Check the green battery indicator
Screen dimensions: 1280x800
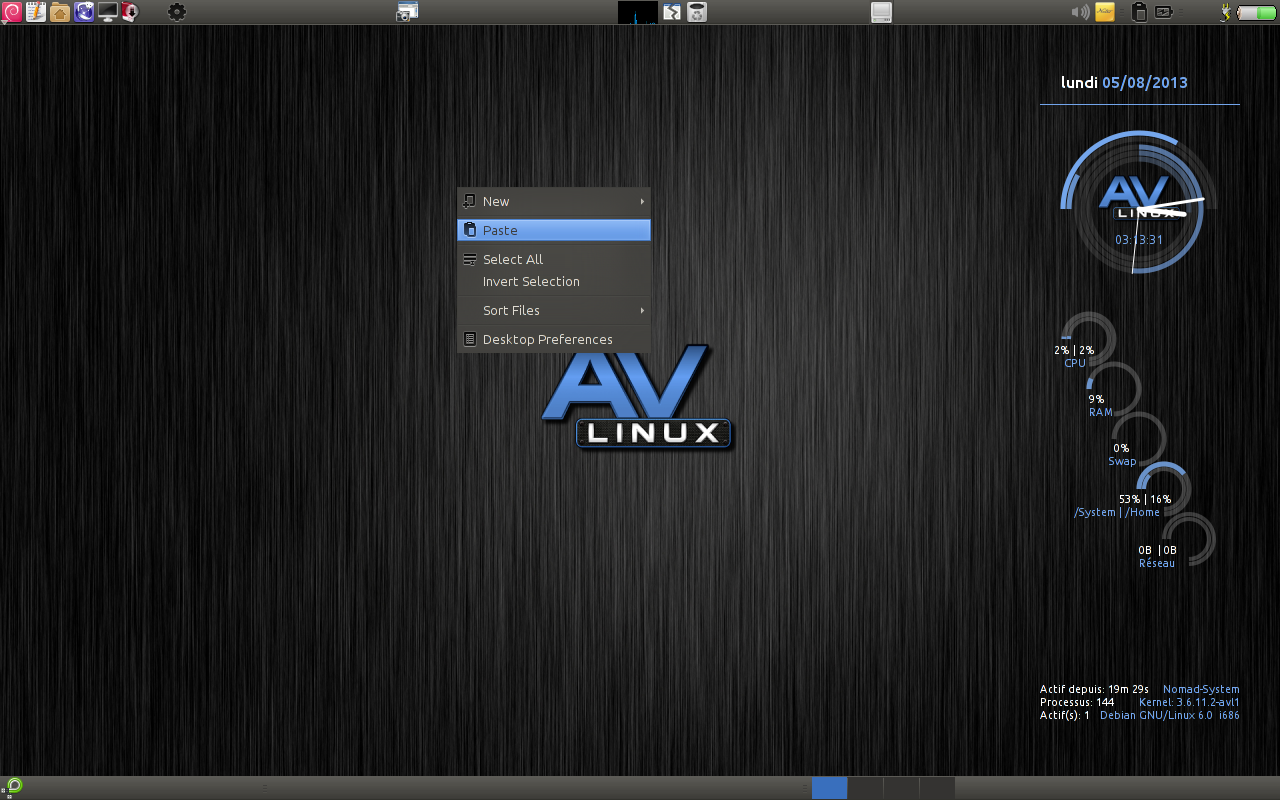1256,13
